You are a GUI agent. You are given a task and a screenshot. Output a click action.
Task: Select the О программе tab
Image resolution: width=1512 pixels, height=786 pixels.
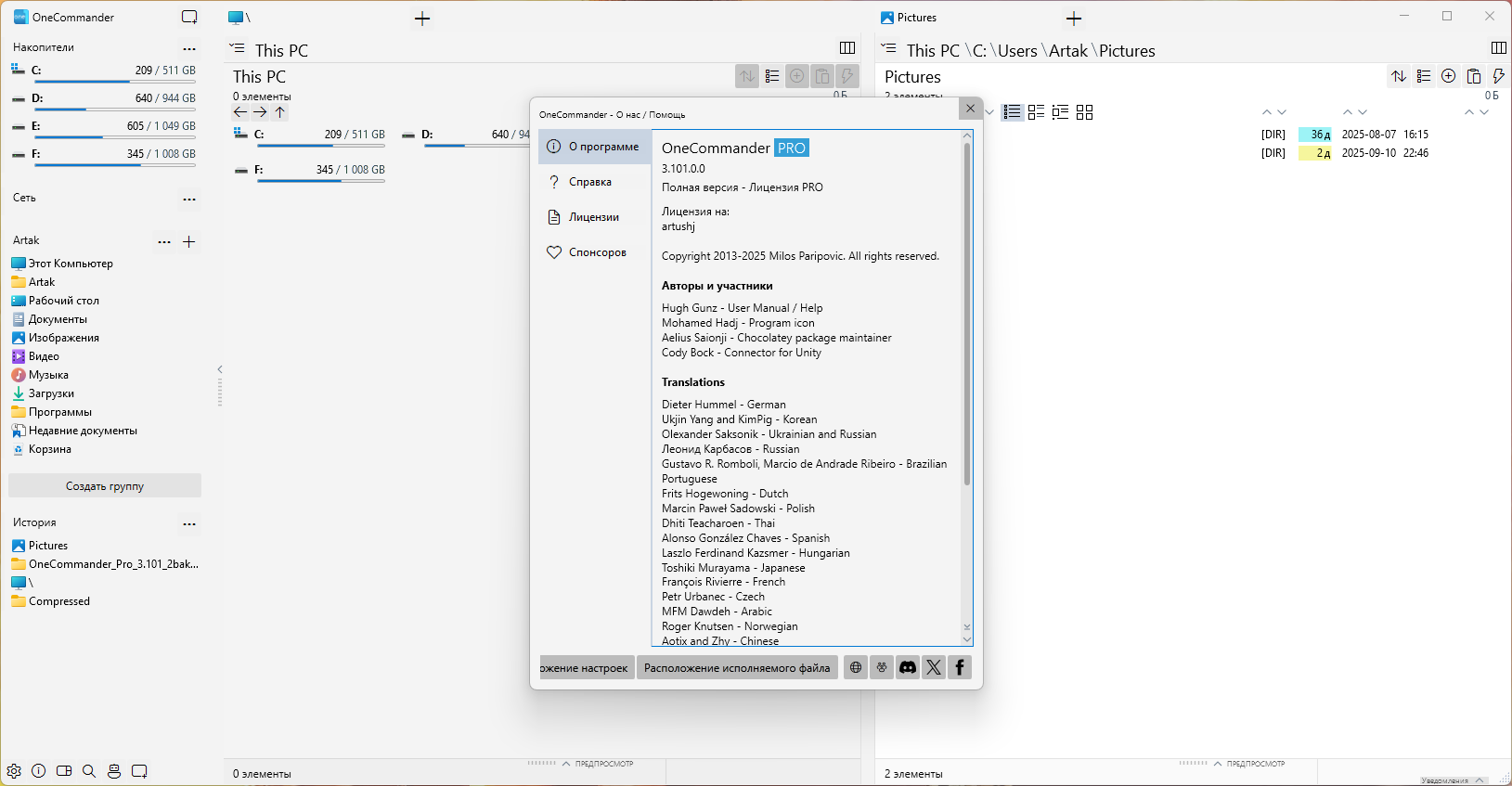coord(595,147)
